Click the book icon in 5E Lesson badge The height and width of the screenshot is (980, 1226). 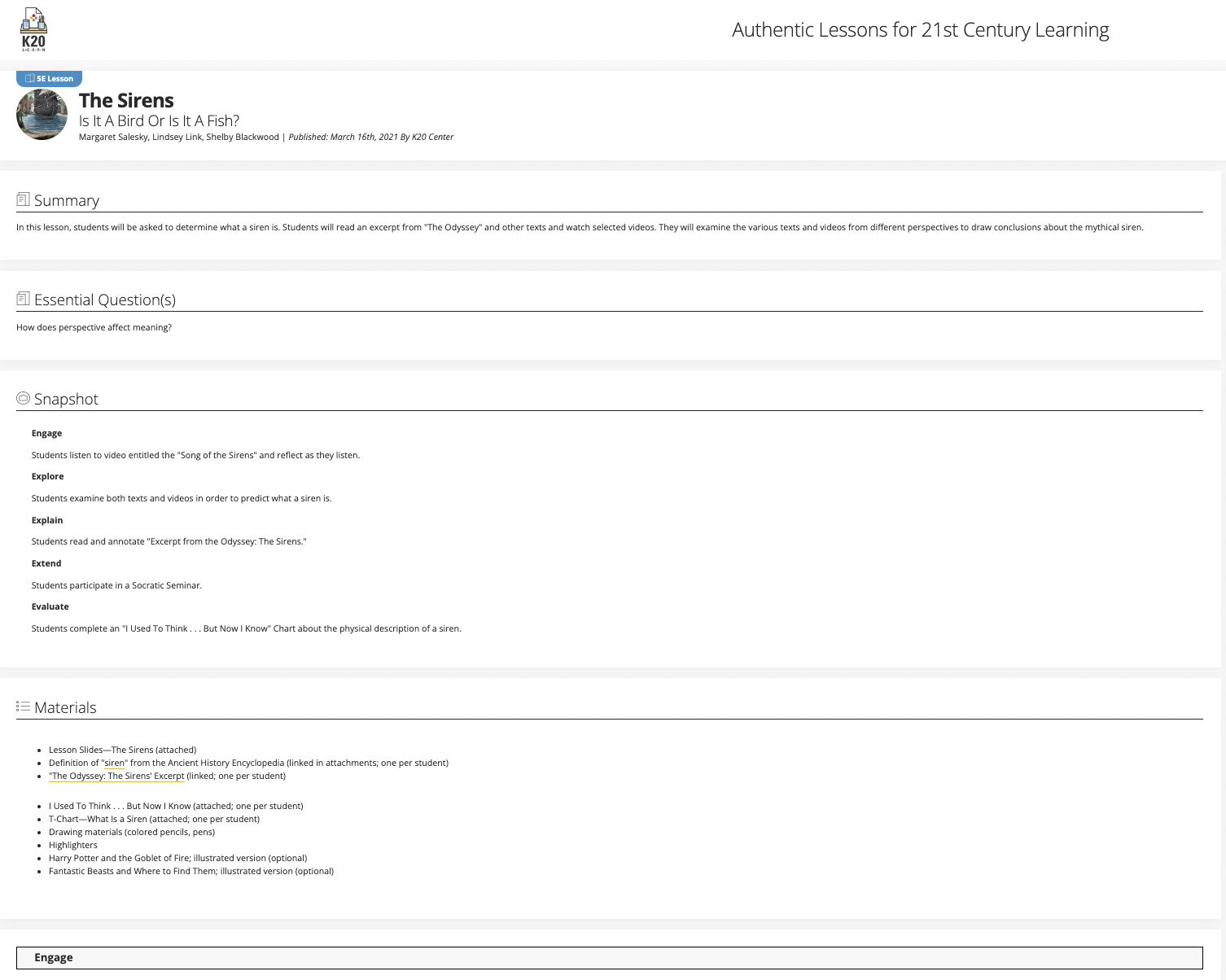[x=29, y=79]
